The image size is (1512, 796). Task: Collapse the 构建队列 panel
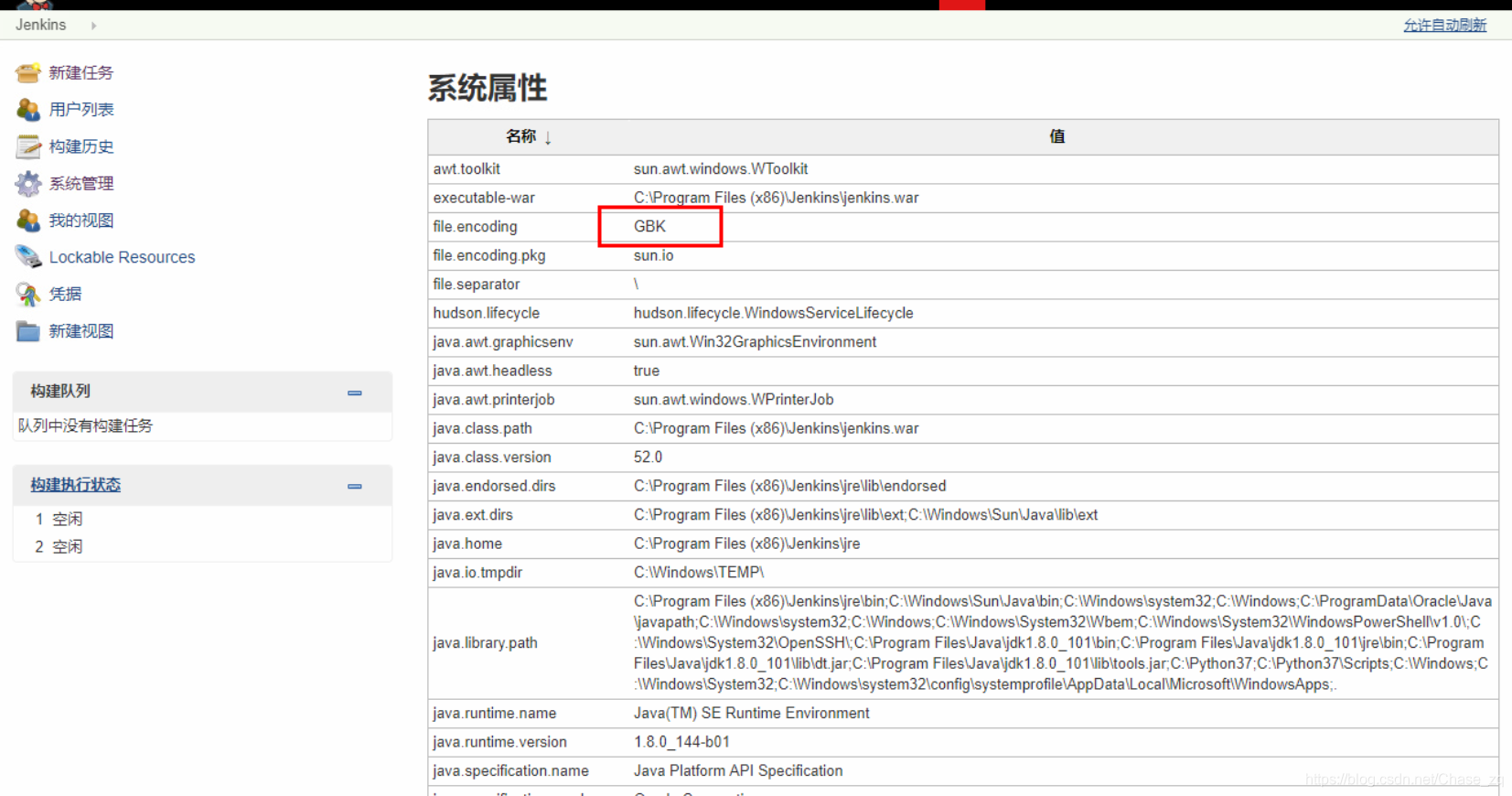pyautogui.click(x=355, y=393)
